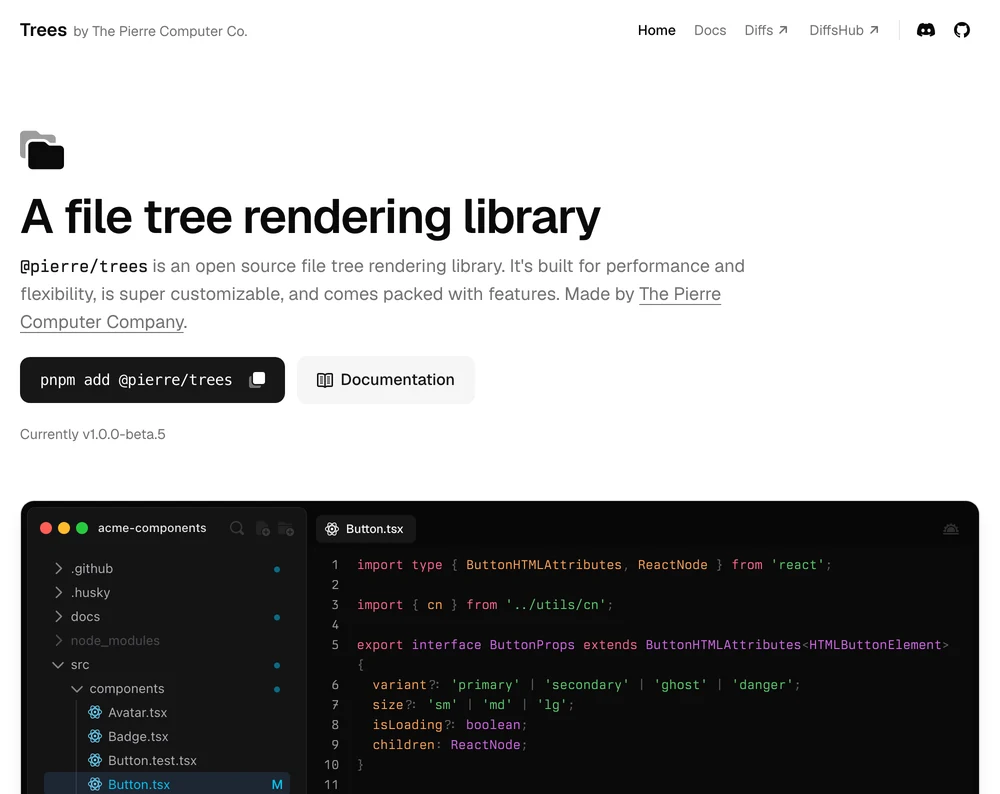Click the docs folder name
1000x794 pixels.
(x=85, y=617)
